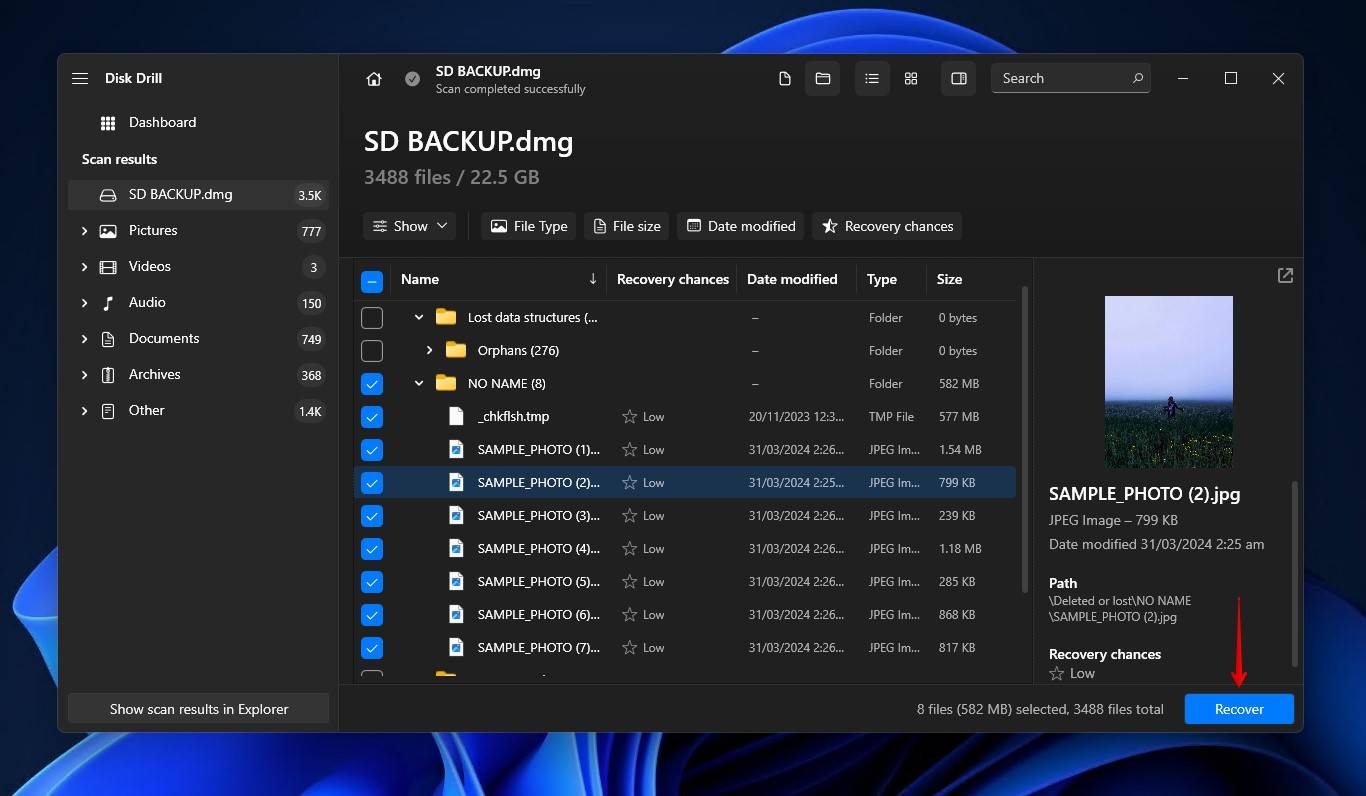
Task: Toggle the preview pane icon
Action: [959, 78]
